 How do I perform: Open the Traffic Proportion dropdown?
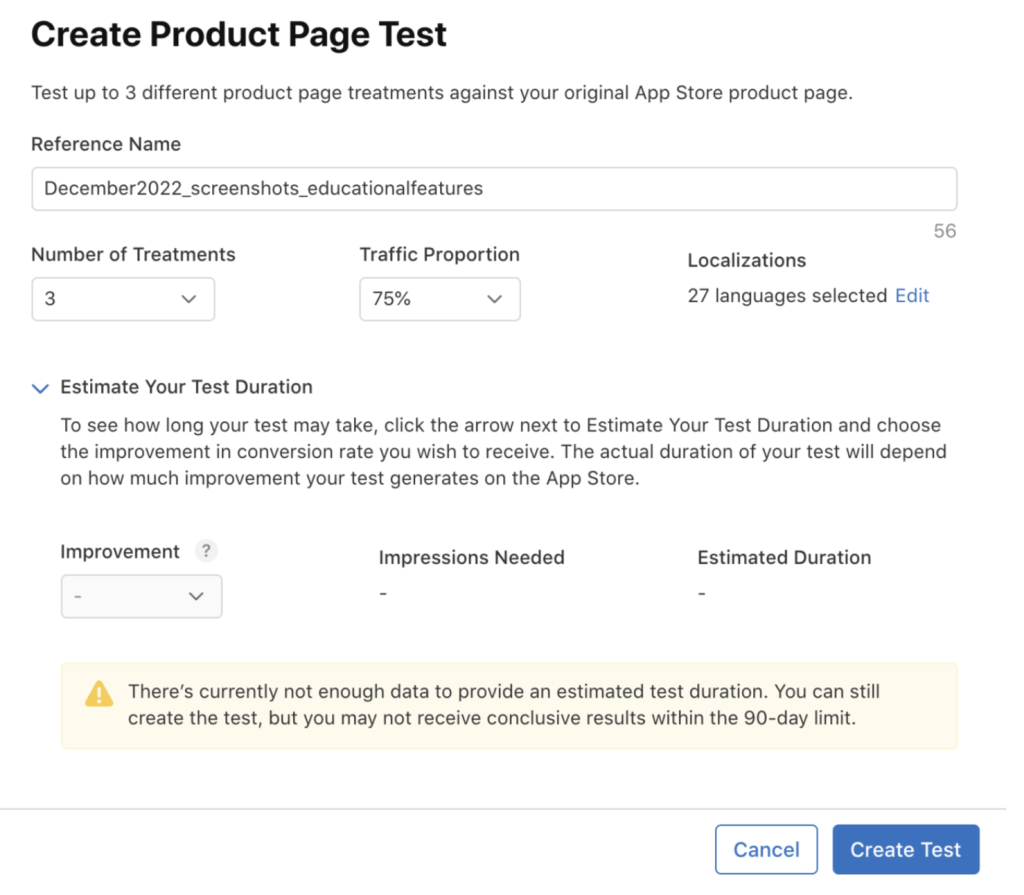440,299
